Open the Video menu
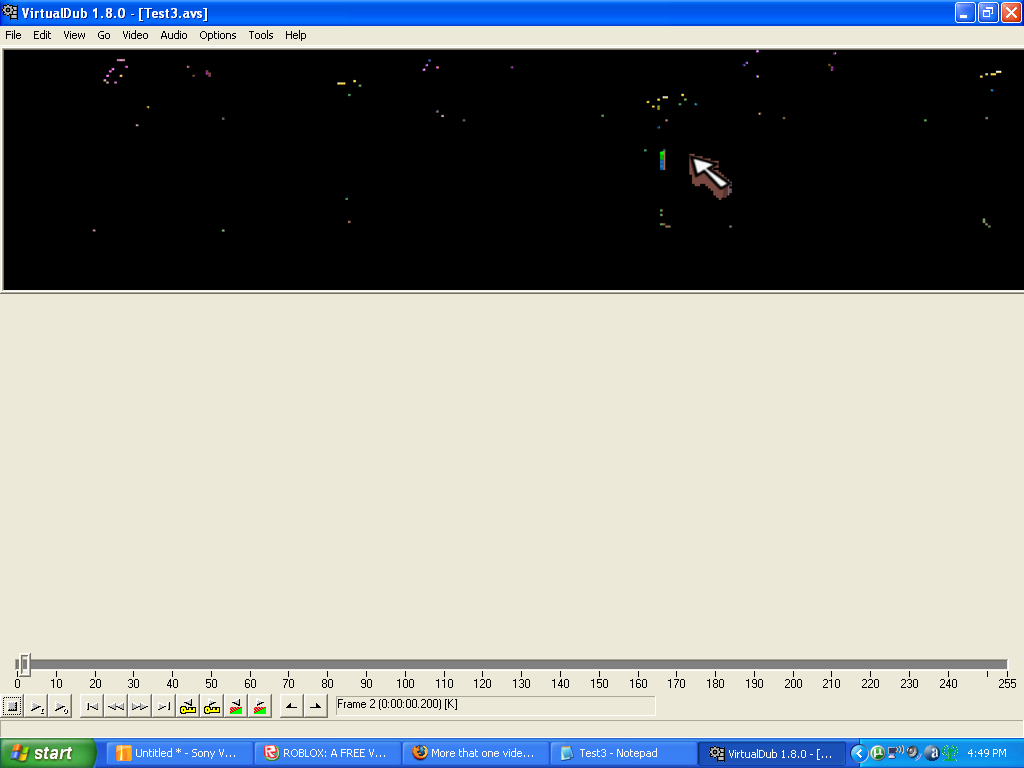Screen dimensions: 1024x768 pos(135,35)
